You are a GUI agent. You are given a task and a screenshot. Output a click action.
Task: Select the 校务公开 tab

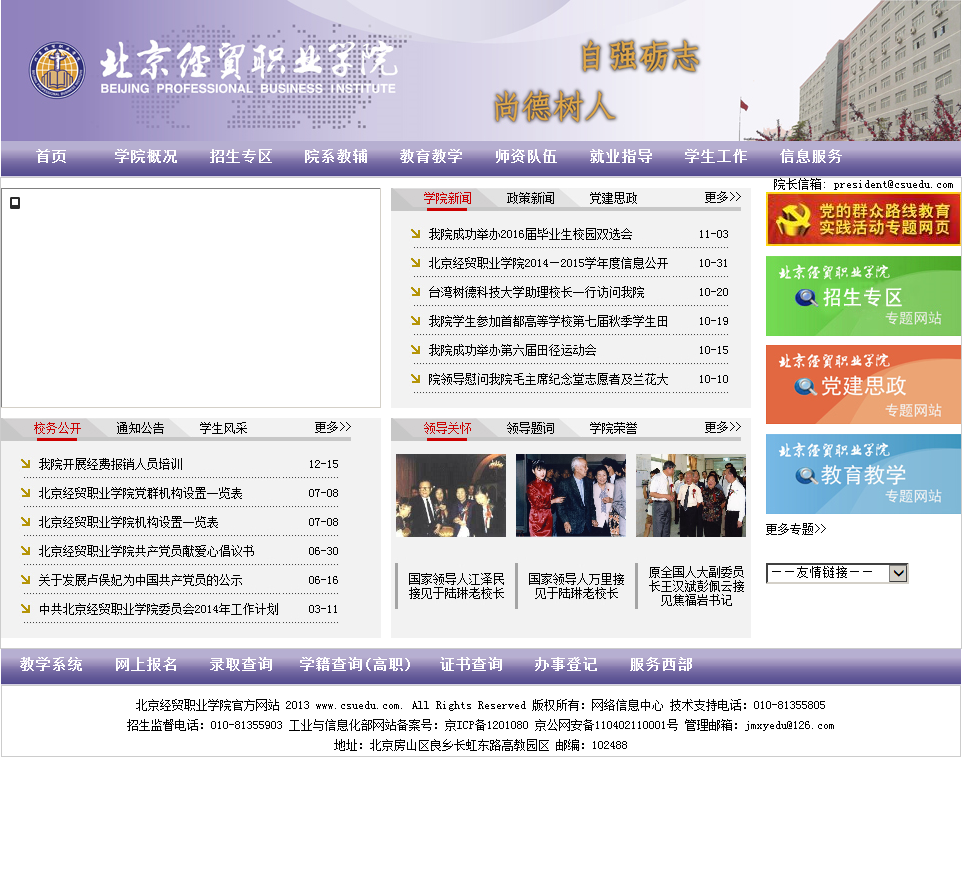[x=57, y=428]
